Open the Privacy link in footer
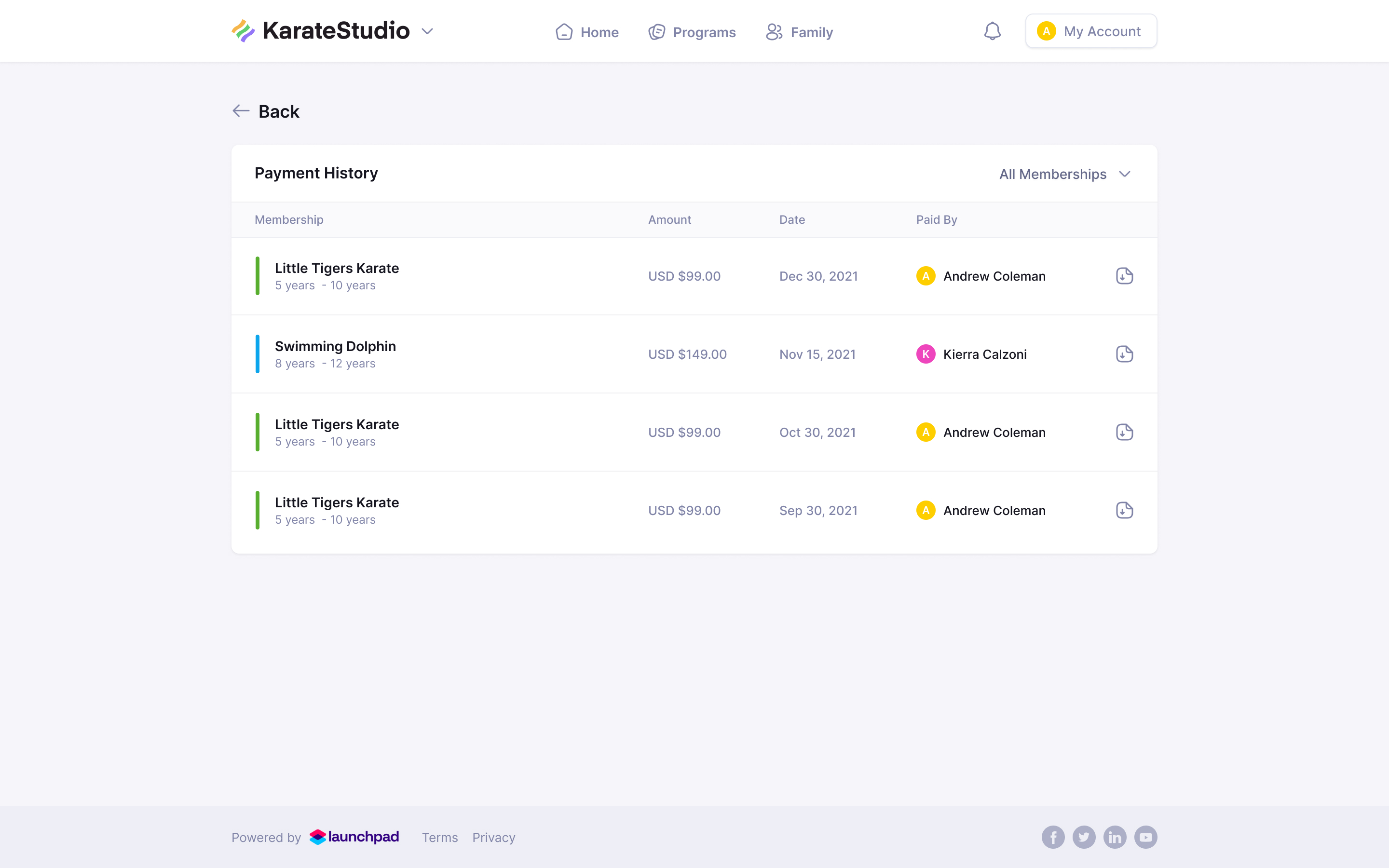The width and height of the screenshot is (1389, 868). click(x=493, y=838)
